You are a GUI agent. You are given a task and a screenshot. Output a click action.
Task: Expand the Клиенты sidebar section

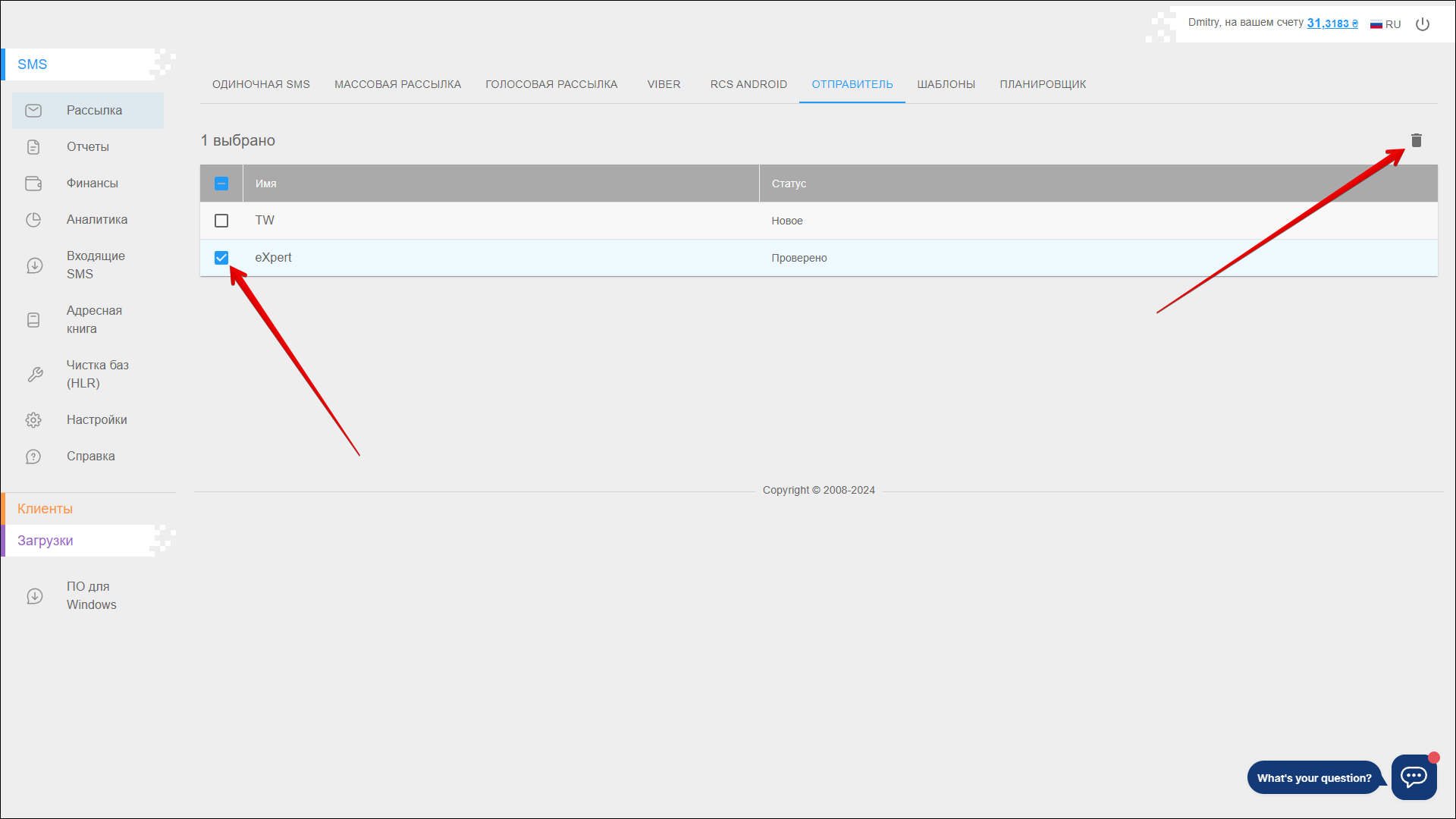click(45, 509)
